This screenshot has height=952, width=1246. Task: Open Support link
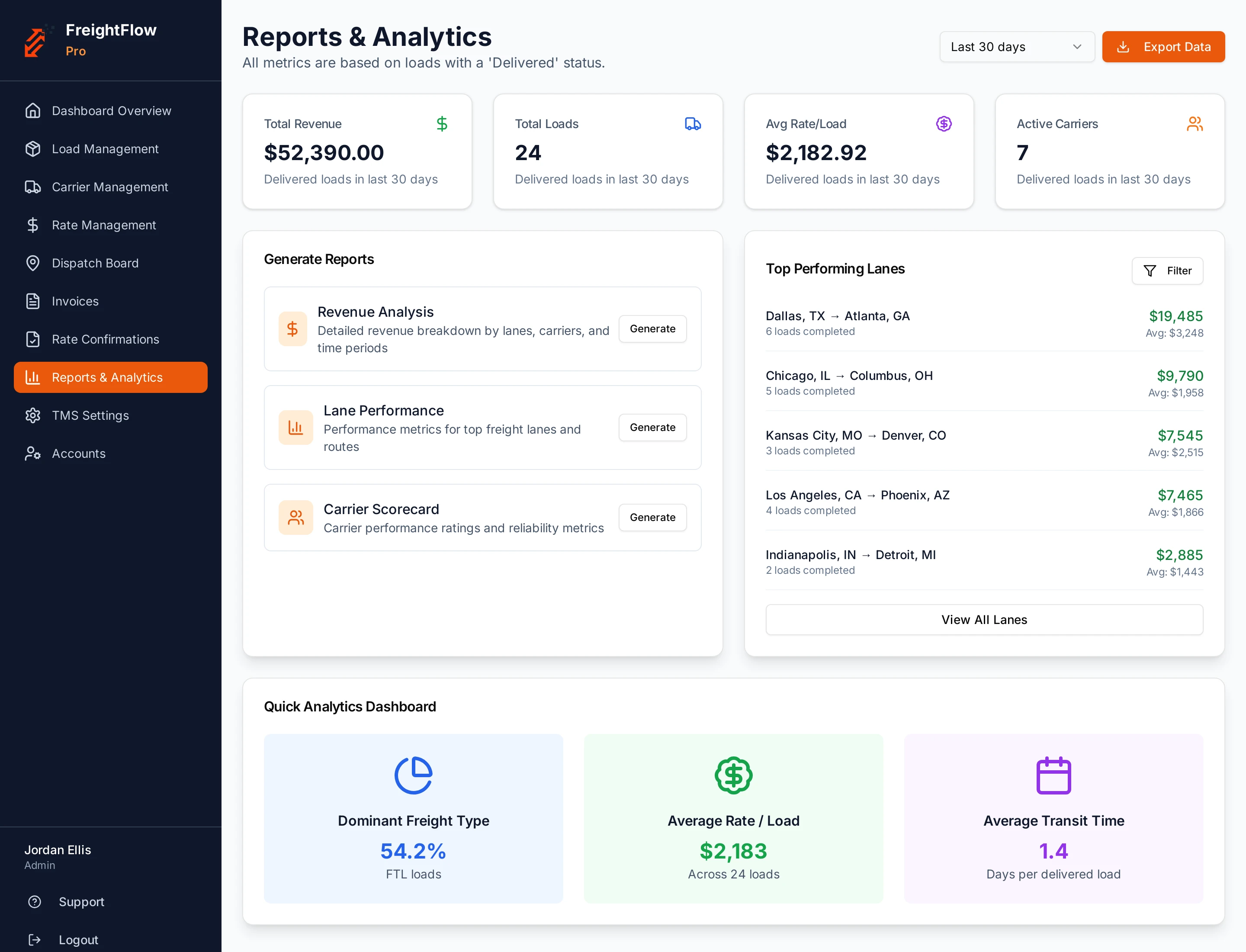110,901
